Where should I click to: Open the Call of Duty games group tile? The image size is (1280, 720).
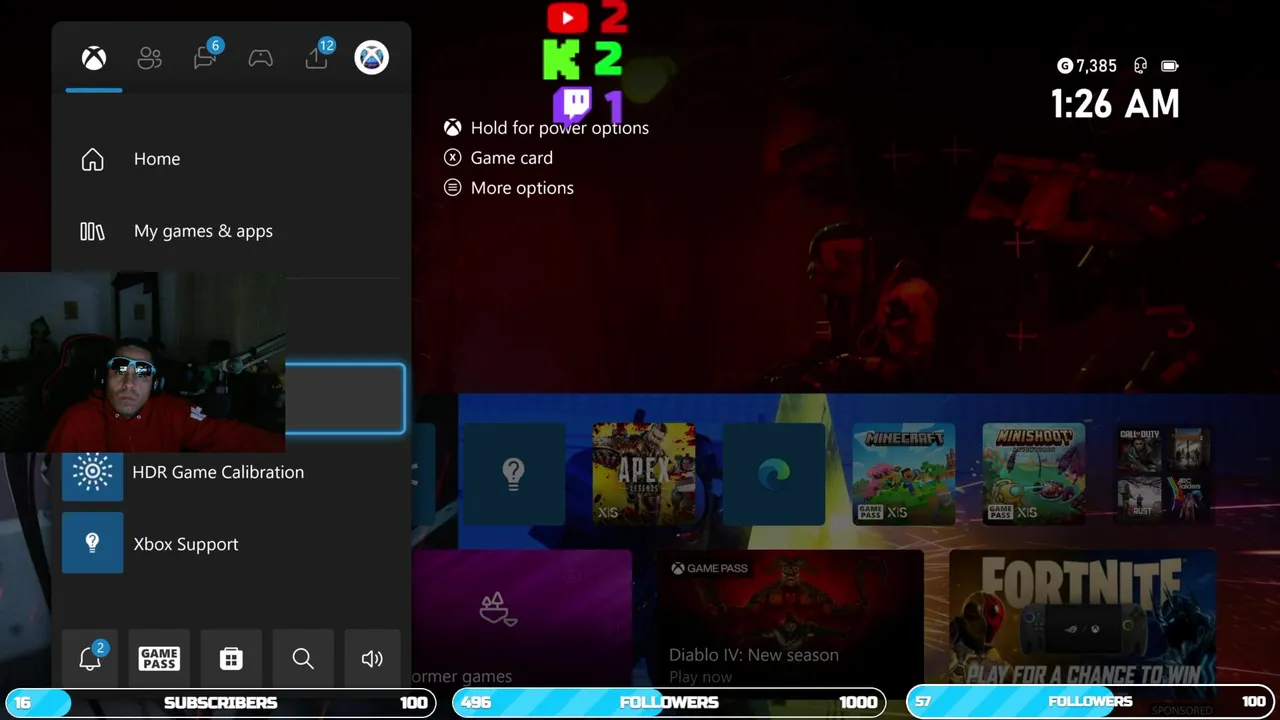1164,473
